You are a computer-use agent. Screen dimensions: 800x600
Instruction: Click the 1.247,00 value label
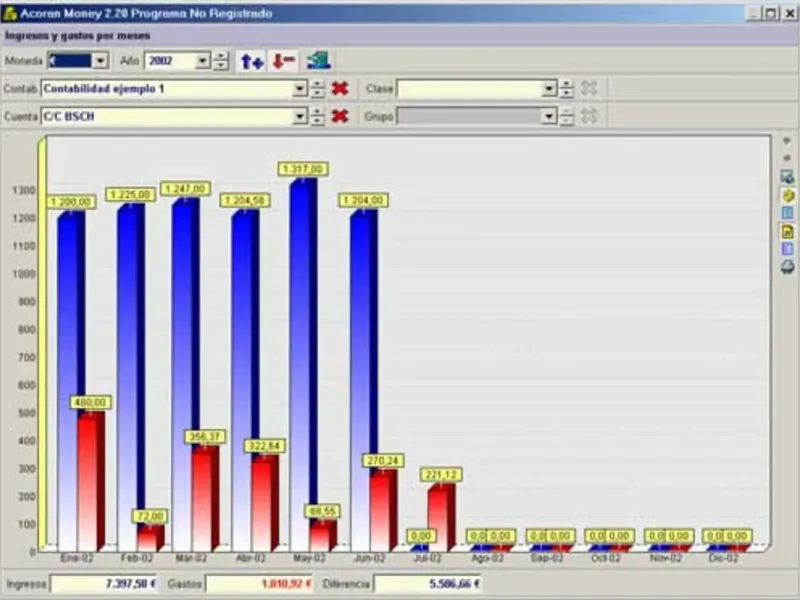pyautogui.click(x=185, y=188)
